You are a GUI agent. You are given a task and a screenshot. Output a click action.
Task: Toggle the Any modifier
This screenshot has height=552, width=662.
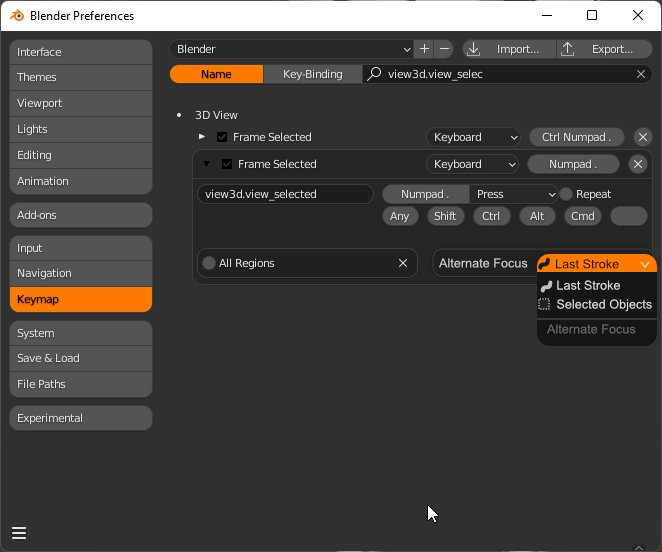tap(400, 216)
